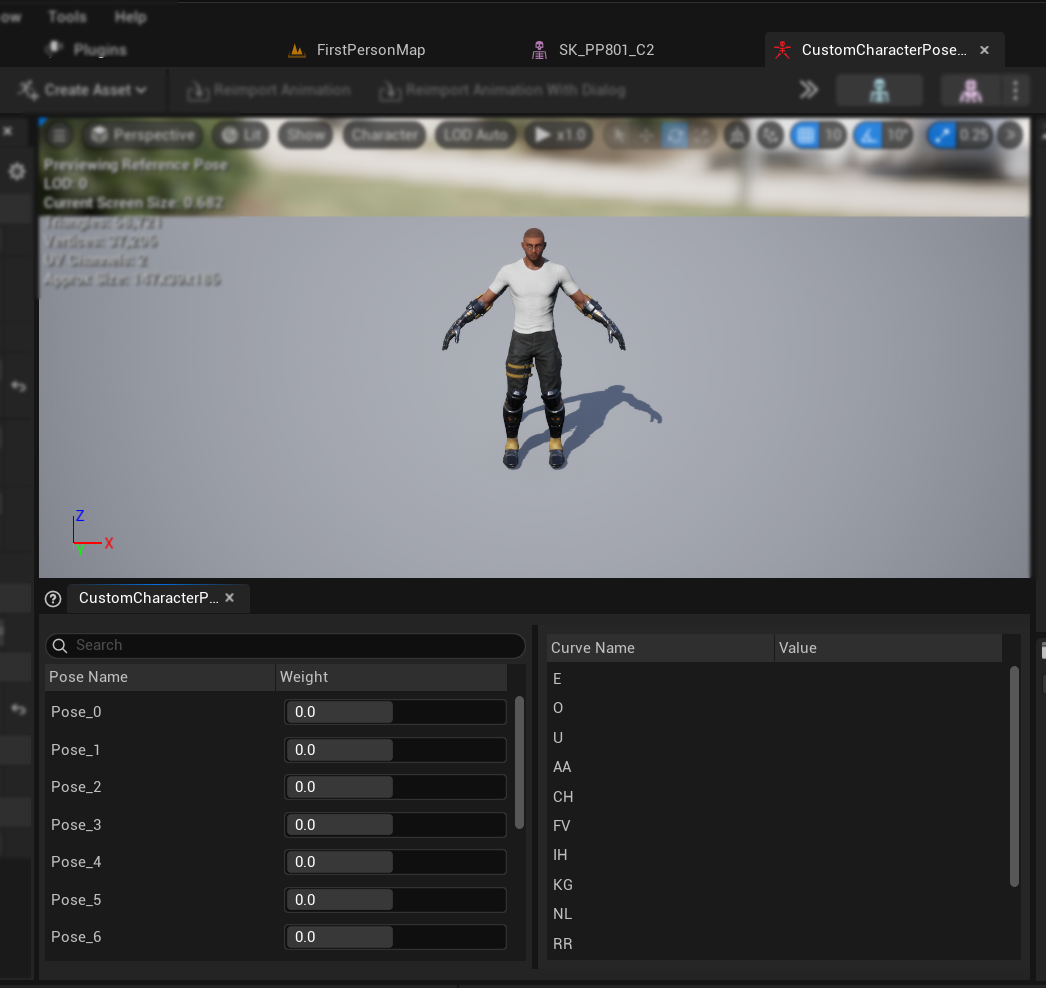Screen dimensions: 1046x988
Task: Open the viewport hamburger menu icon
Action: click(x=58, y=135)
